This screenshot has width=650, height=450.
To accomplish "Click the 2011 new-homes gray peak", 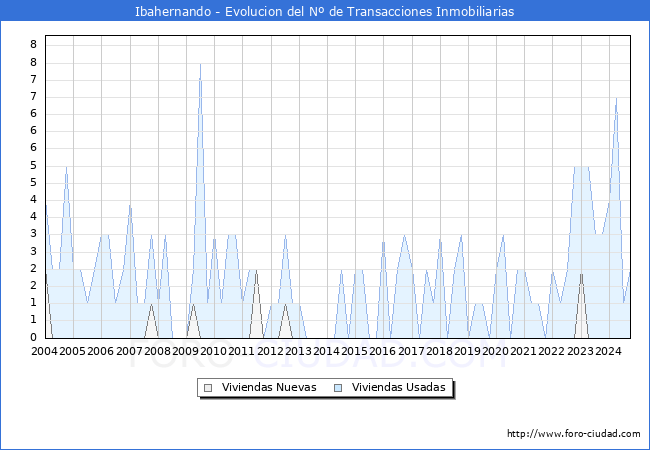I will tap(256, 270).
